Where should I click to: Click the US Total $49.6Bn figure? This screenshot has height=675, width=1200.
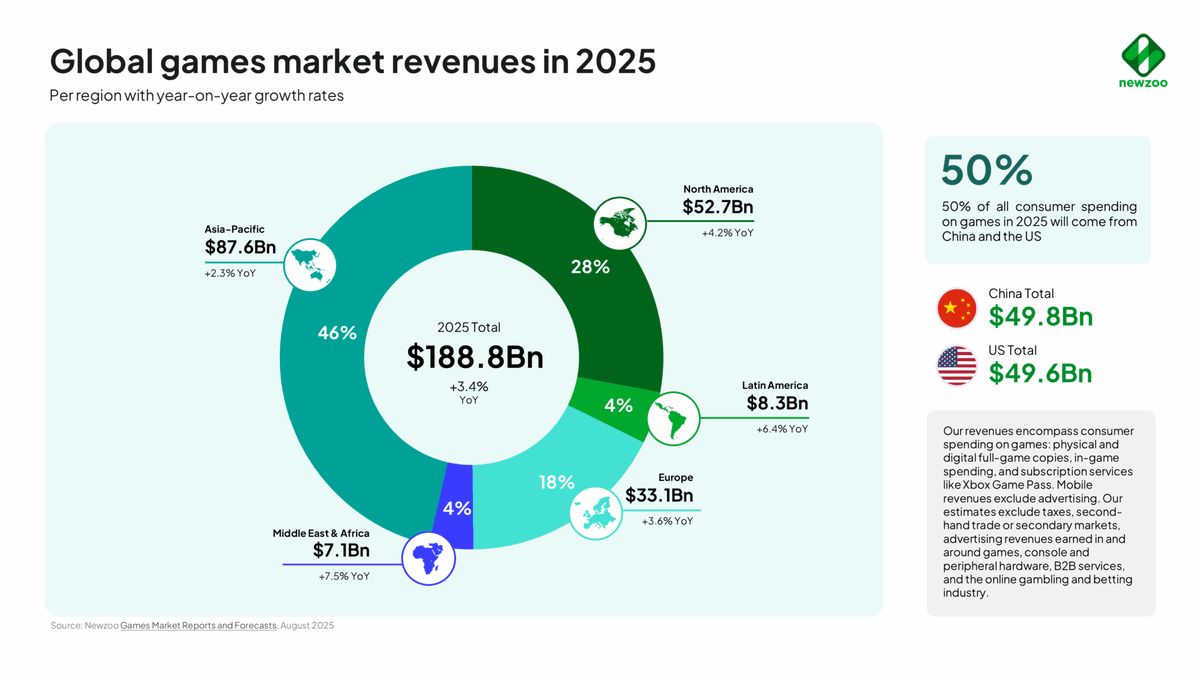pyautogui.click(x=1040, y=373)
